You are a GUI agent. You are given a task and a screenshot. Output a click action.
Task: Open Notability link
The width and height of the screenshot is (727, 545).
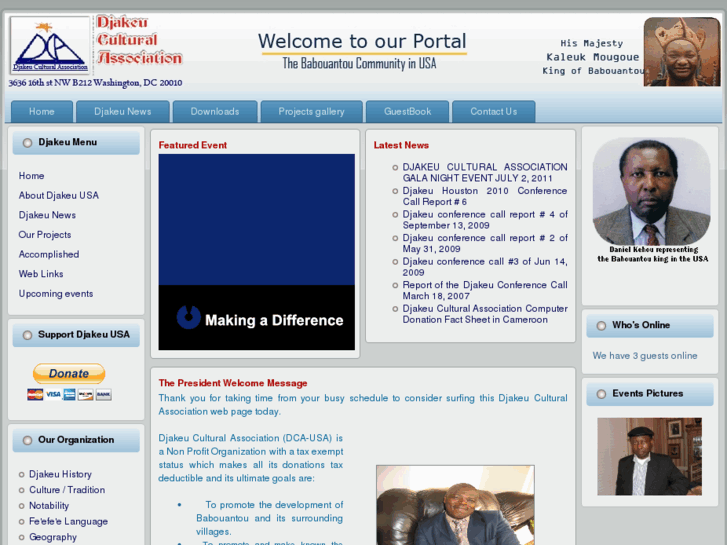[x=49, y=506]
